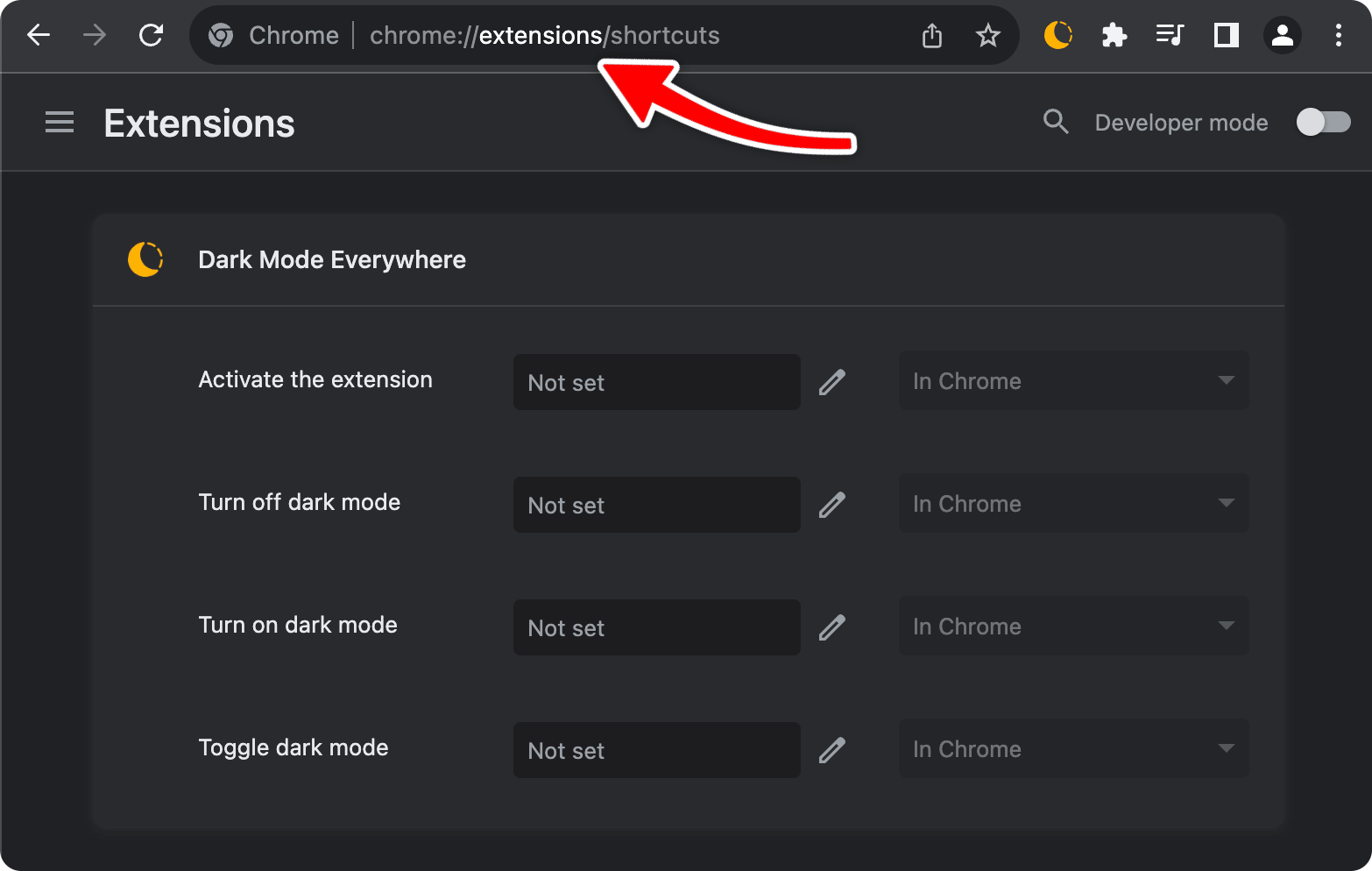This screenshot has width=1372, height=871.
Task: Edit shortcut for Activate the extension
Action: [832, 382]
